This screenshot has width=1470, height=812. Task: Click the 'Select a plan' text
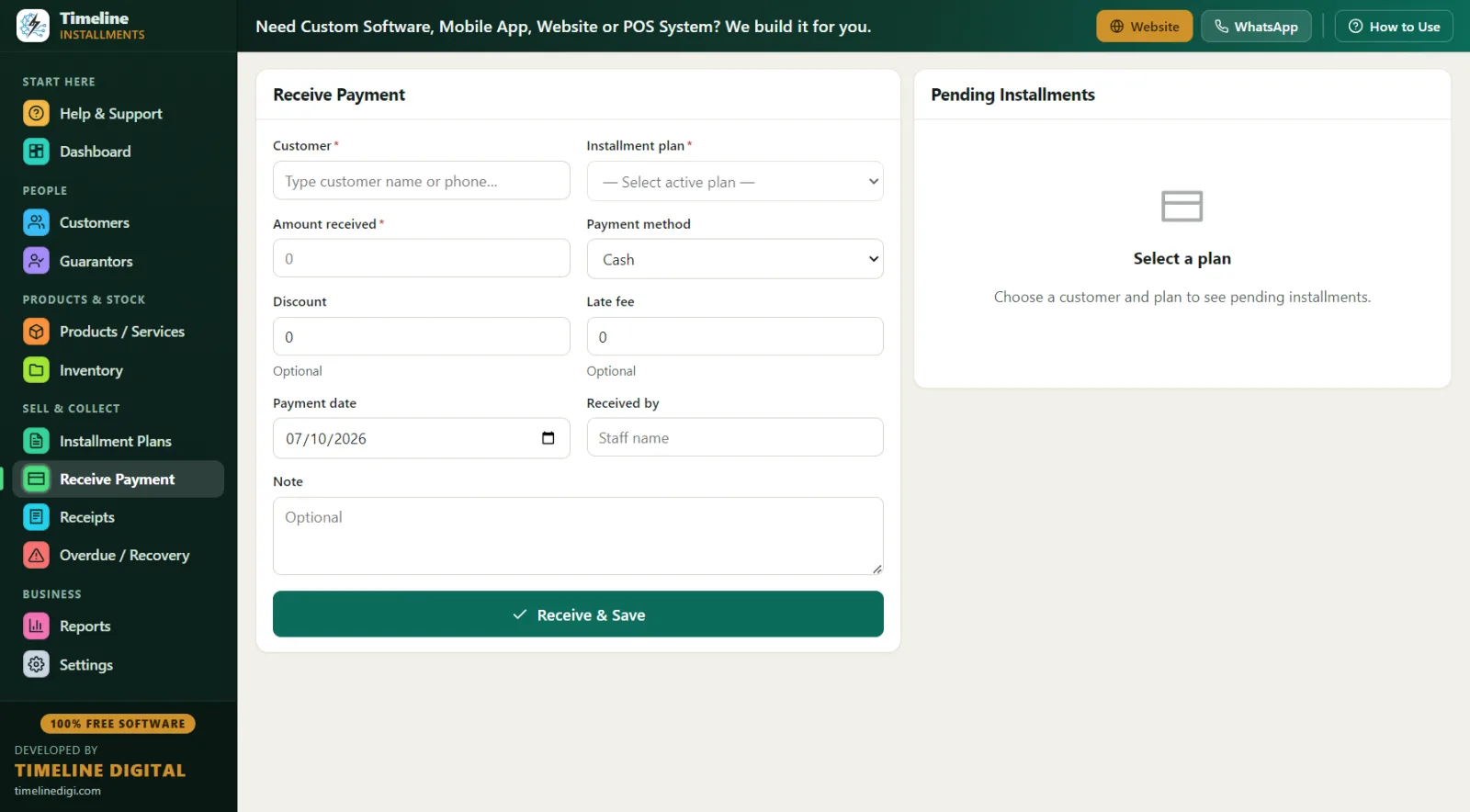[x=1182, y=258]
